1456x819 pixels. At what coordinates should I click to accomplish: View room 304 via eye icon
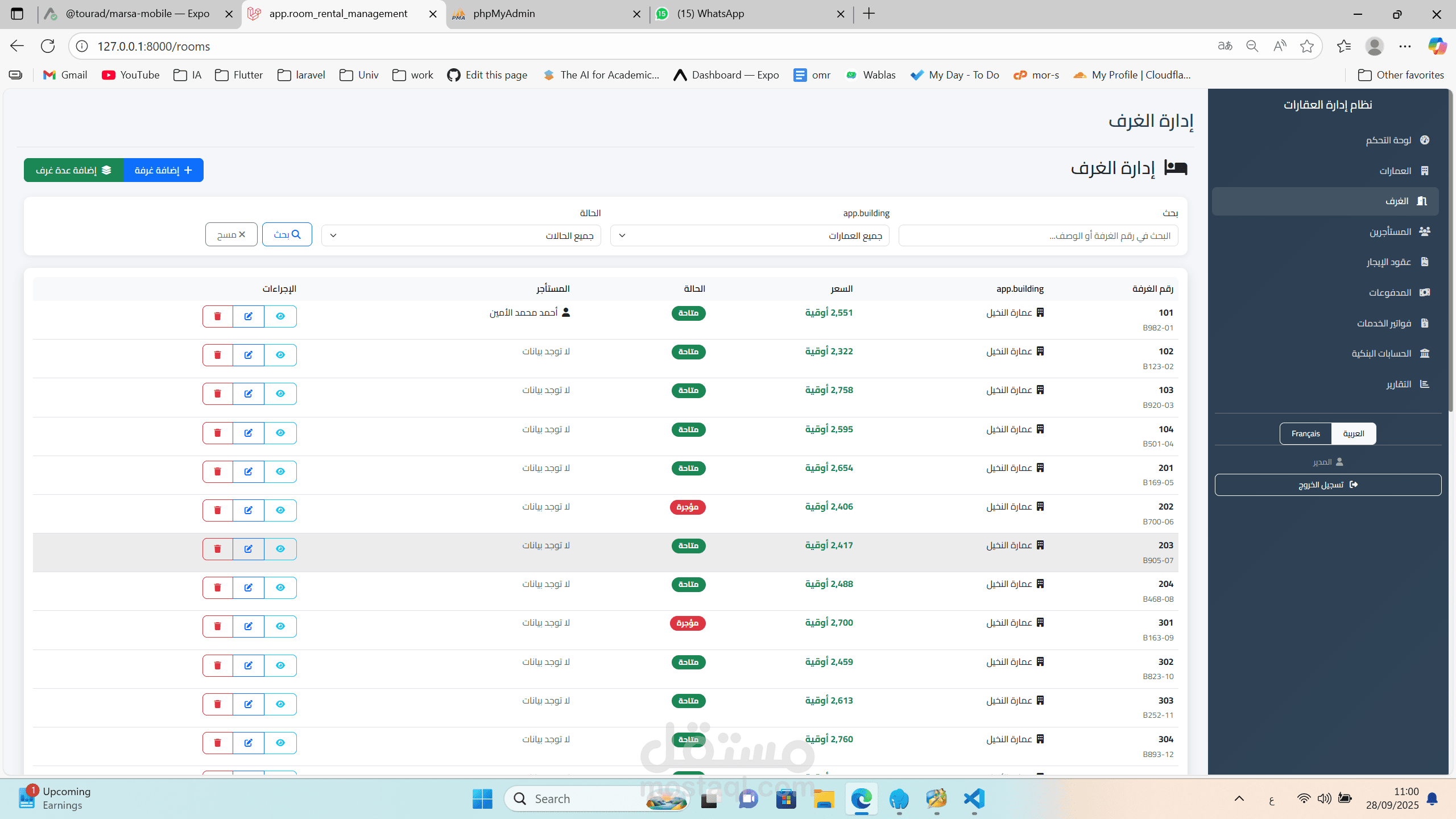pyautogui.click(x=280, y=743)
